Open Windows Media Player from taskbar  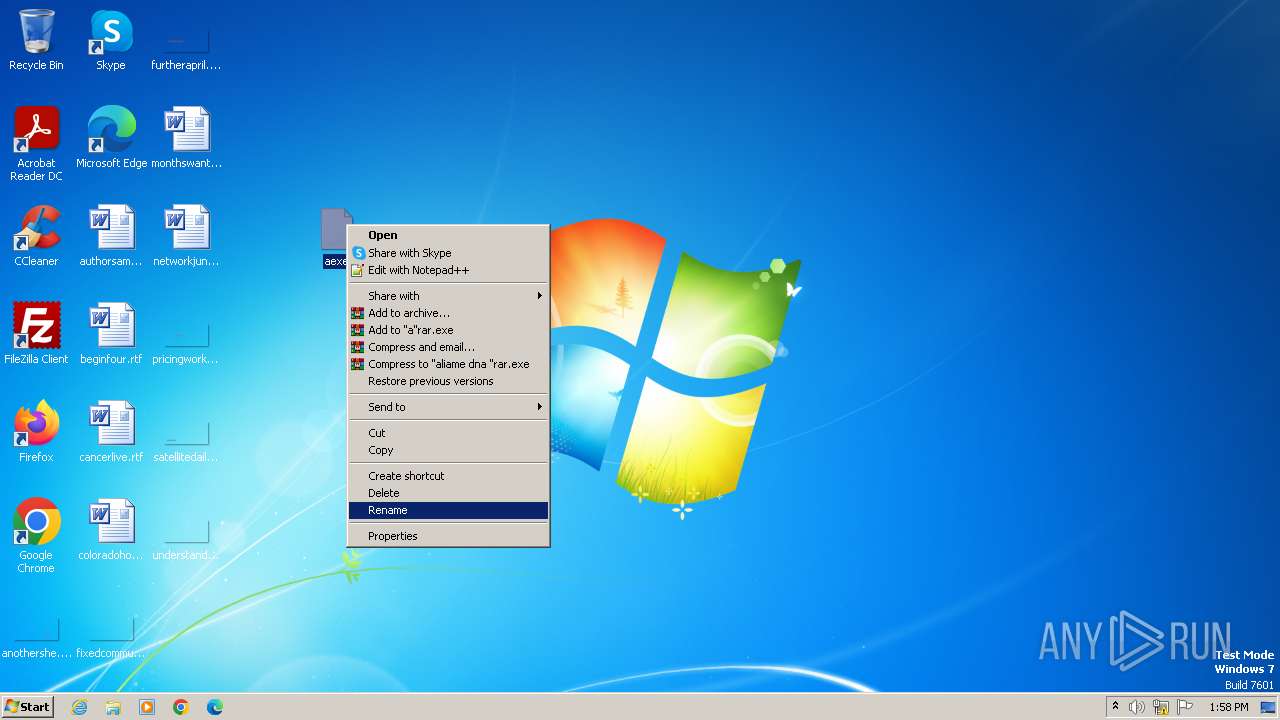[x=147, y=707]
